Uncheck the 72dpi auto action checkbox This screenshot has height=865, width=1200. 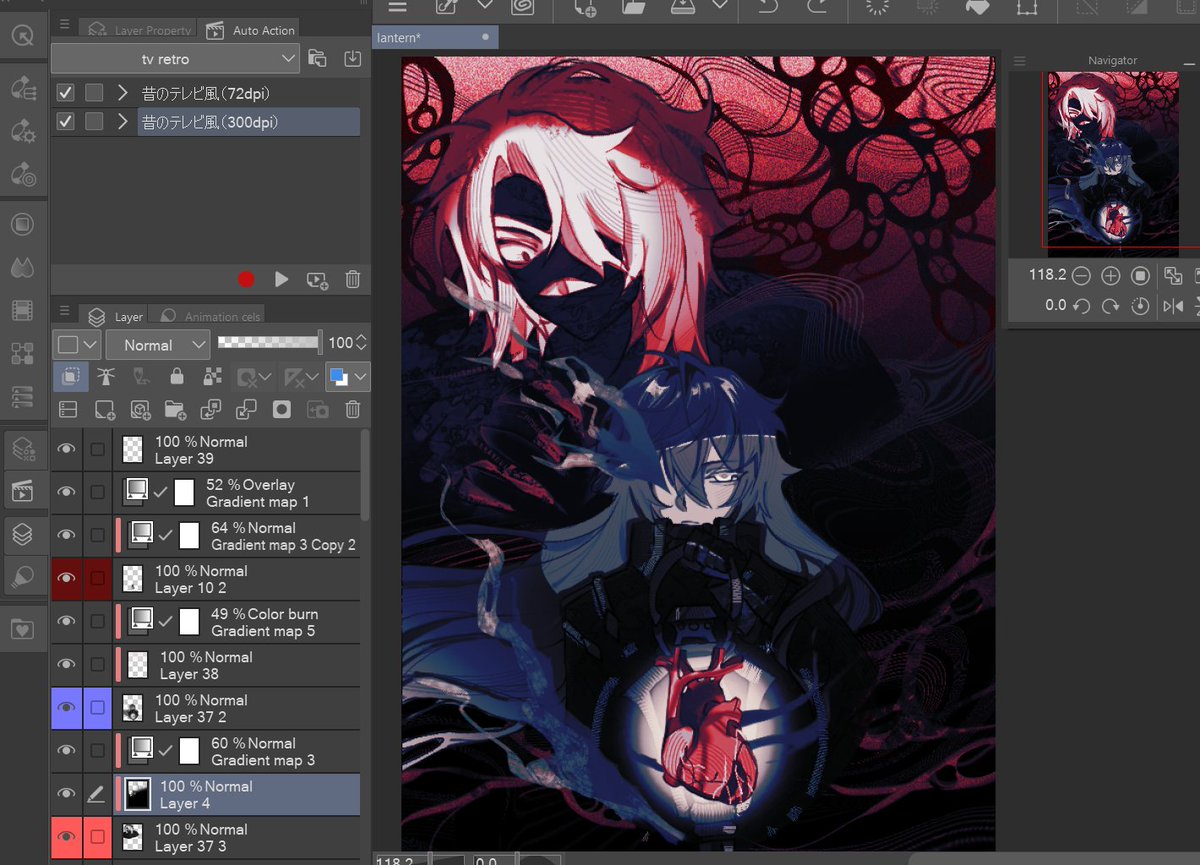point(65,93)
